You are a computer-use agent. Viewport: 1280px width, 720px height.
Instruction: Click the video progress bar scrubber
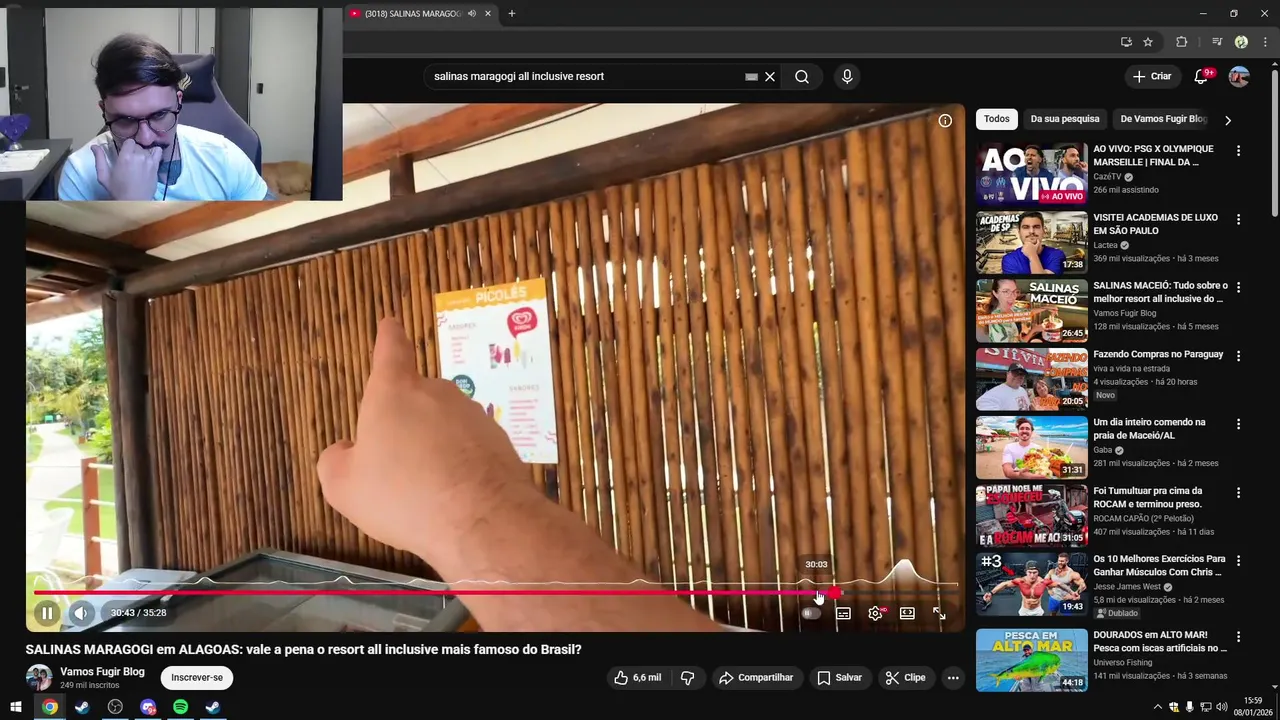834,593
